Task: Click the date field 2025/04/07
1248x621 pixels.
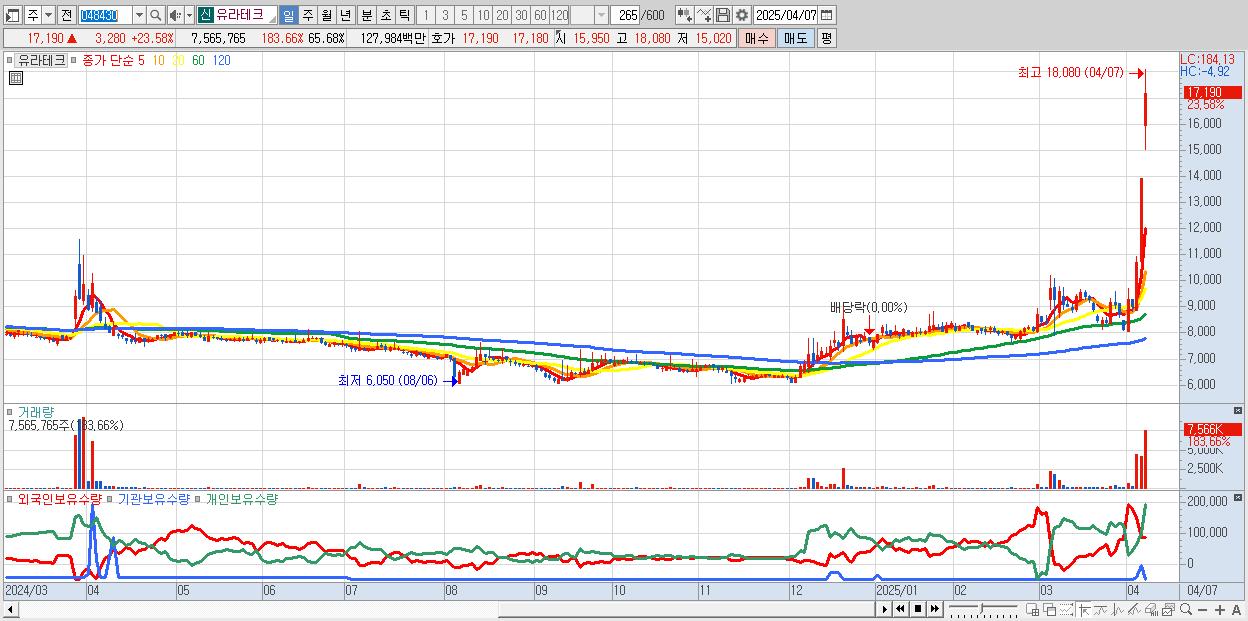Action: pyautogui.click(x=786, y=15)
